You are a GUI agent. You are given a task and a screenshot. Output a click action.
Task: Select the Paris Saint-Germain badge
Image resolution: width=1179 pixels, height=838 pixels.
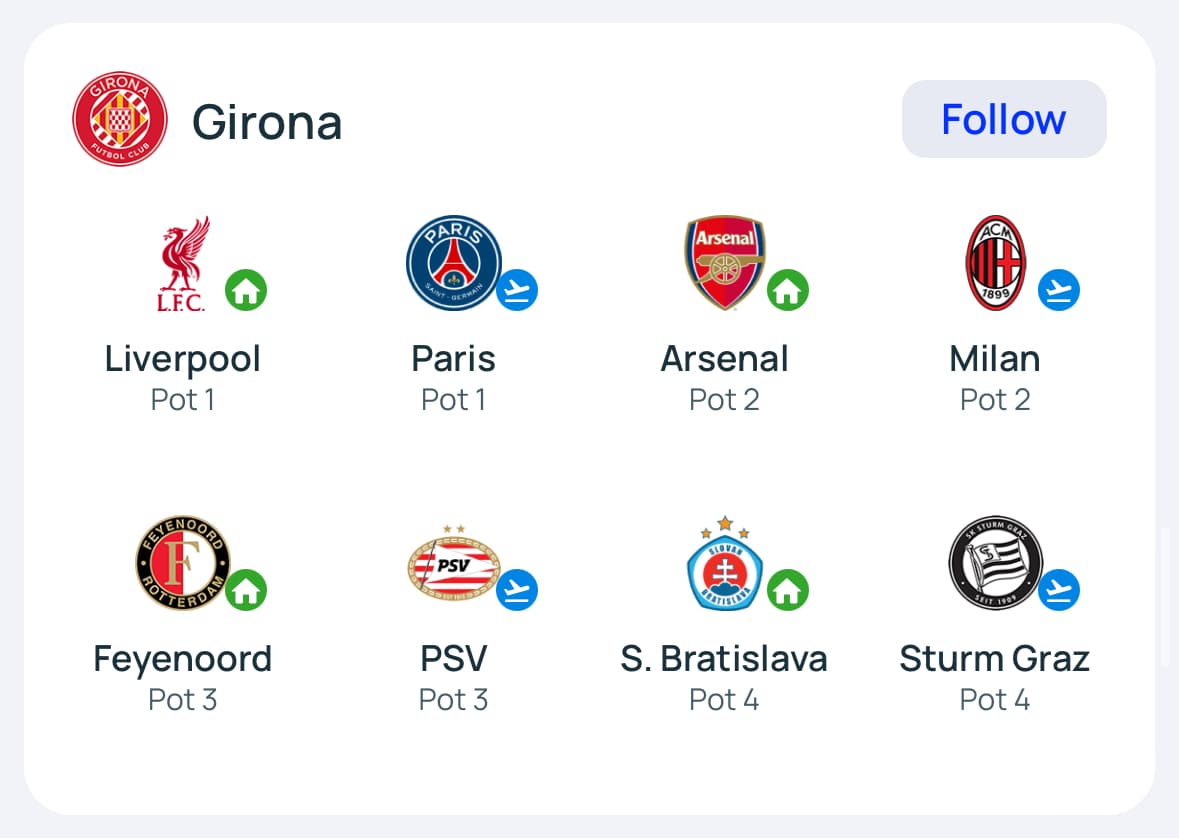click(453, 264)
